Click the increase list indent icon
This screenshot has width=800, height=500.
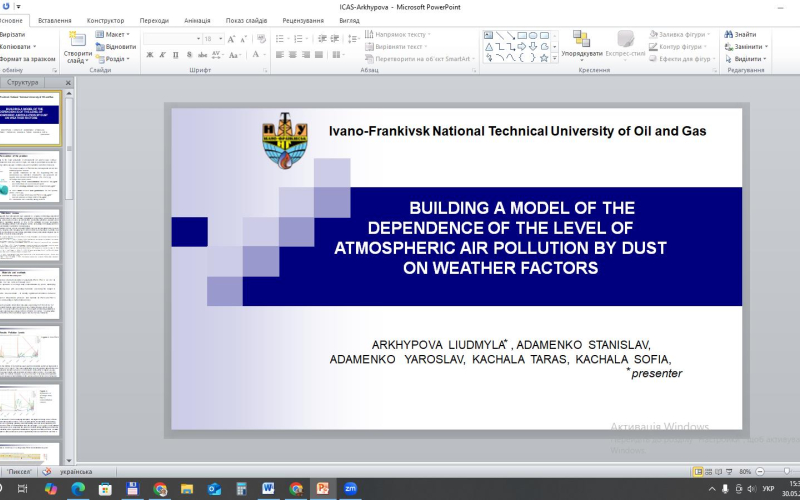tap(335, 39)
